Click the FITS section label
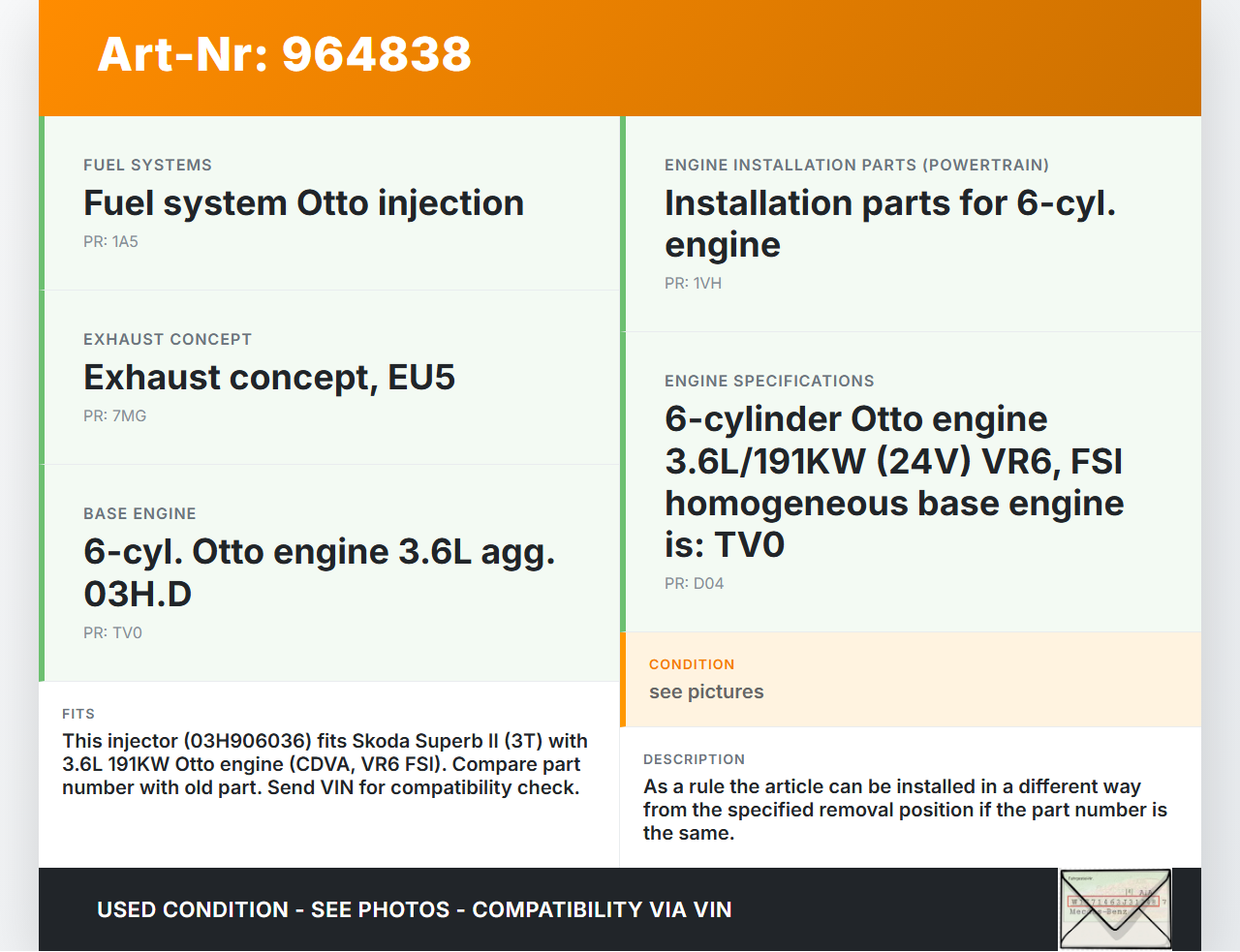Viewport: 1240px width, 952px height. [78, 714]
